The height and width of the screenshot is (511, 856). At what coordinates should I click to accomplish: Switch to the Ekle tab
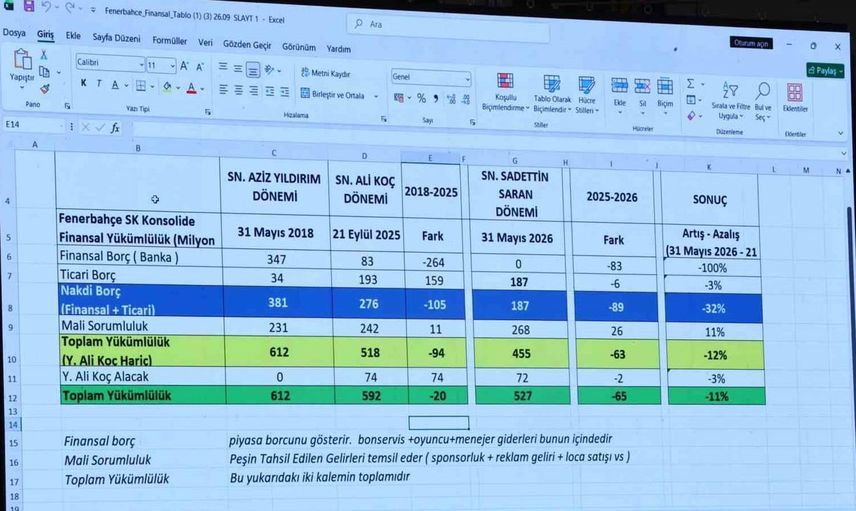point(73,35)
